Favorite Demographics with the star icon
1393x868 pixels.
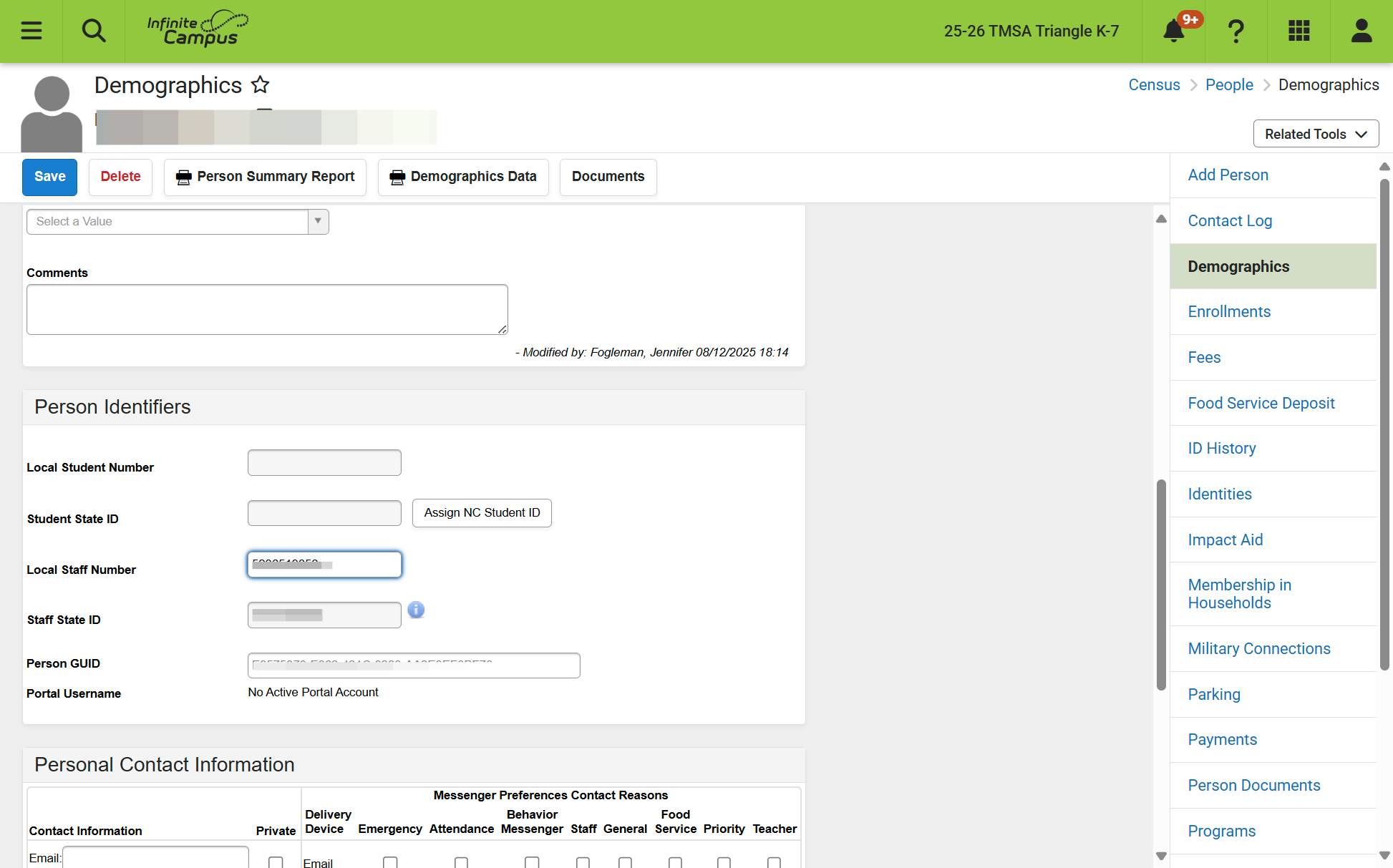tap(261, 85)
